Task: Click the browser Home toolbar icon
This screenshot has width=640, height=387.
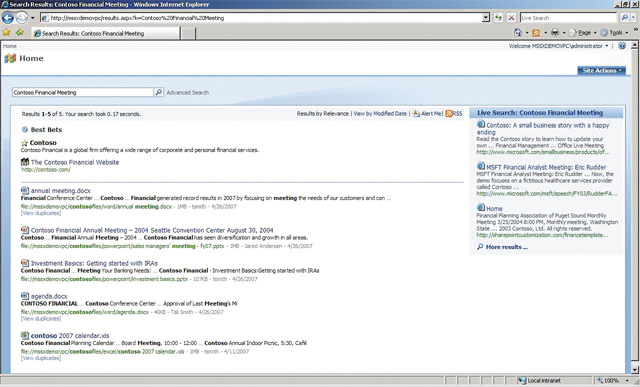Action: [518, 33]
